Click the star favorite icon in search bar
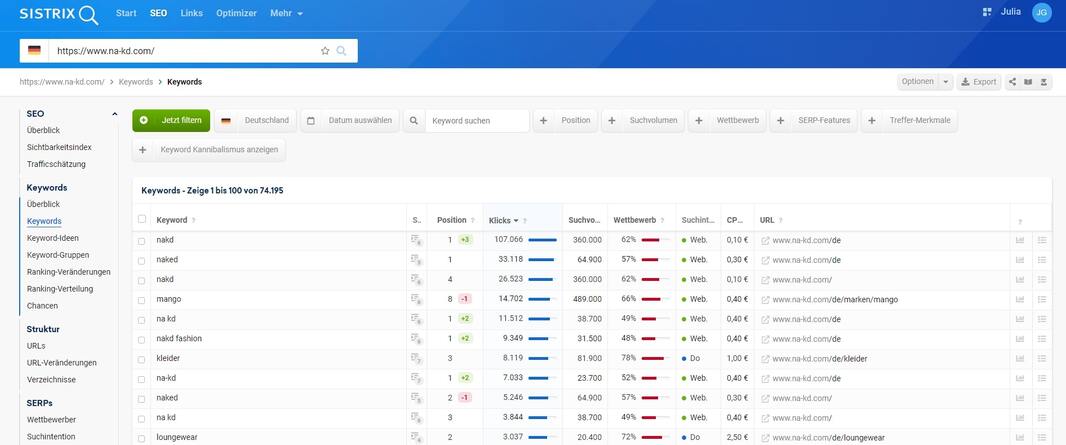The width and height of the screenshot is (1066, 445). [x=325, y=50]
